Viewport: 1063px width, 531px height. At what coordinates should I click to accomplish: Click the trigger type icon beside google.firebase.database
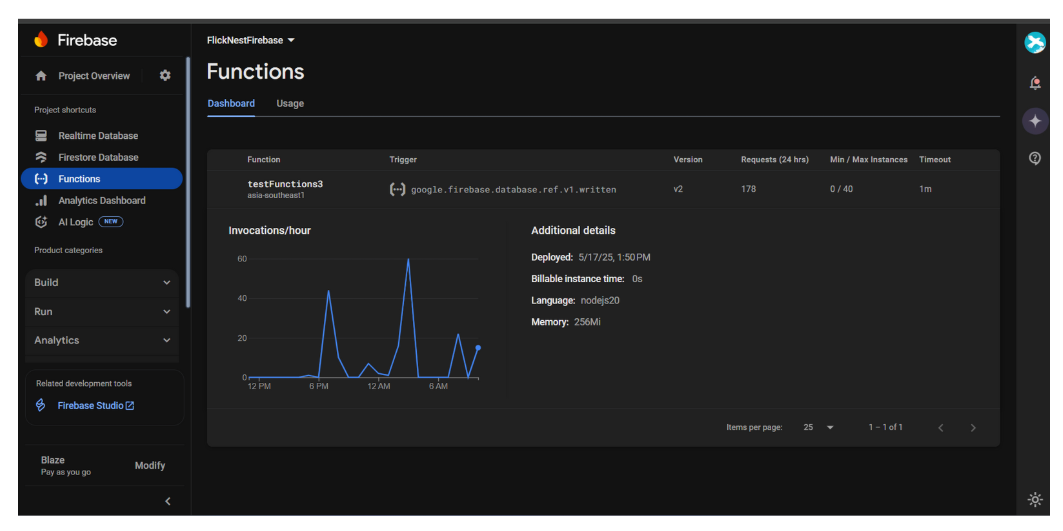click(397, 189)
